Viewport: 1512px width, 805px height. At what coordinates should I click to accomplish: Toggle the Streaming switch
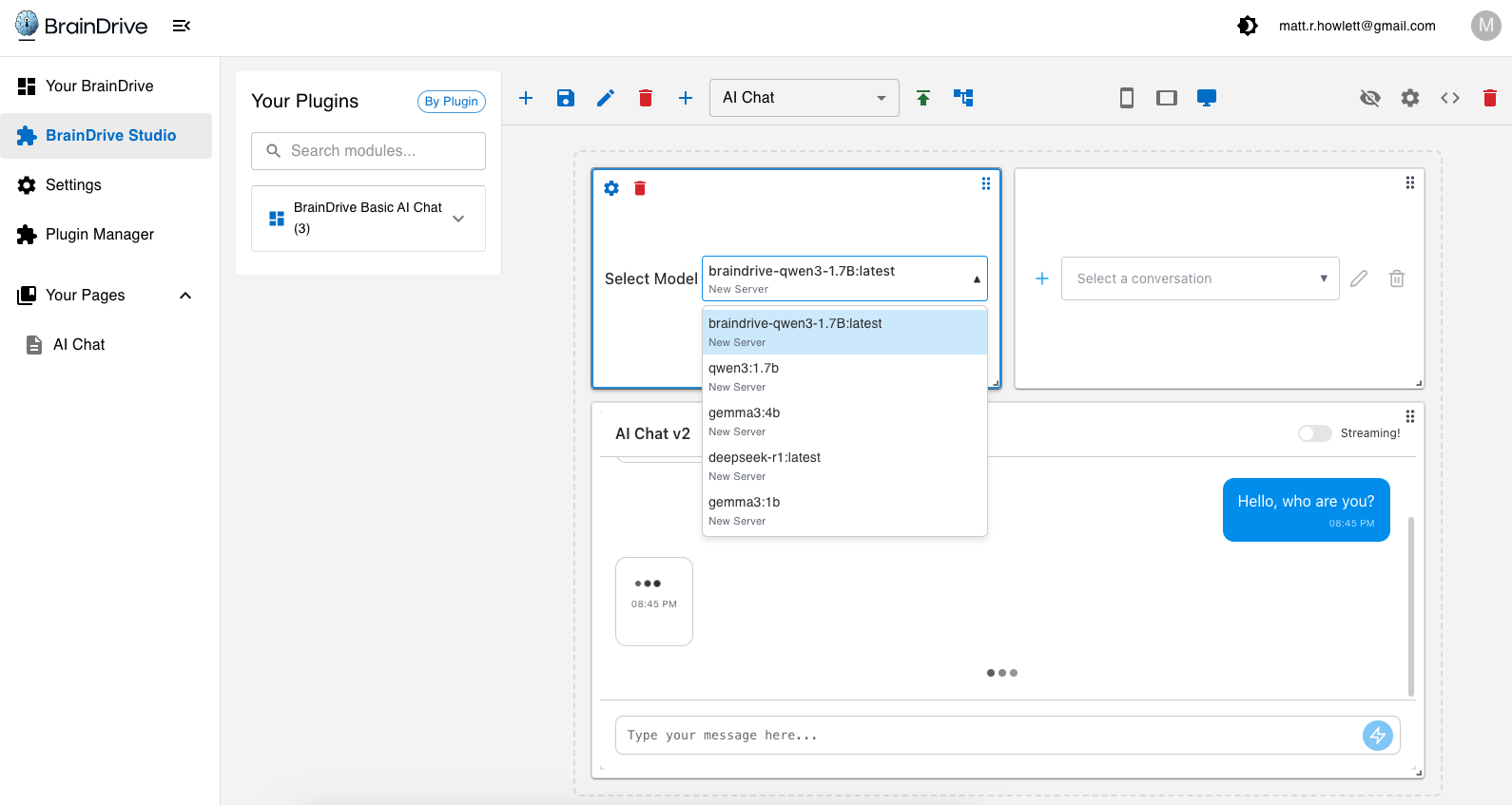click(1314, 433)
